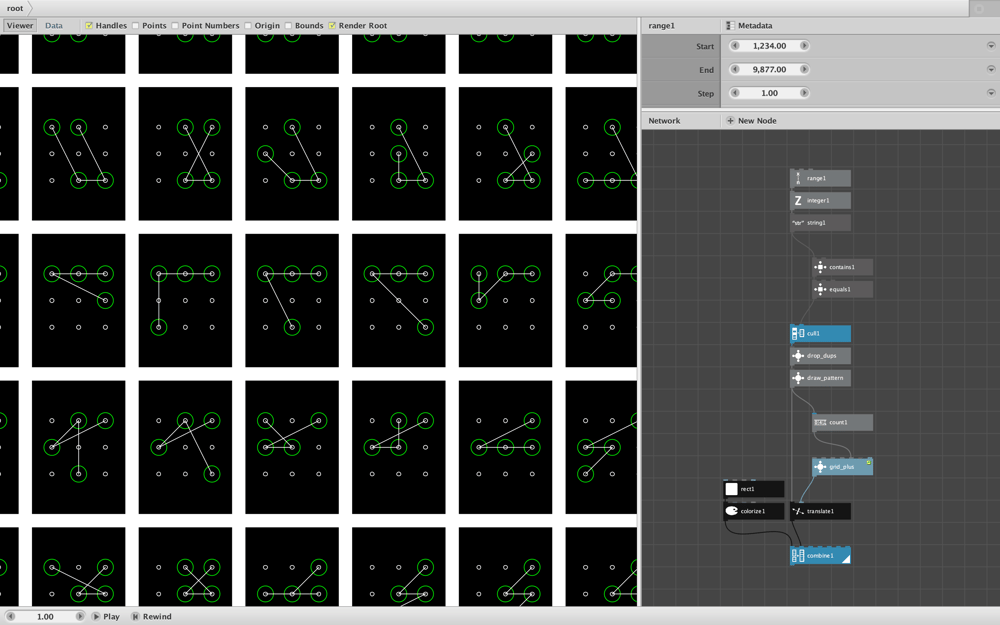Click the Start value field 1,234.00
The width and height of the screenshot is (1000, 625).
tap(769, 46)
